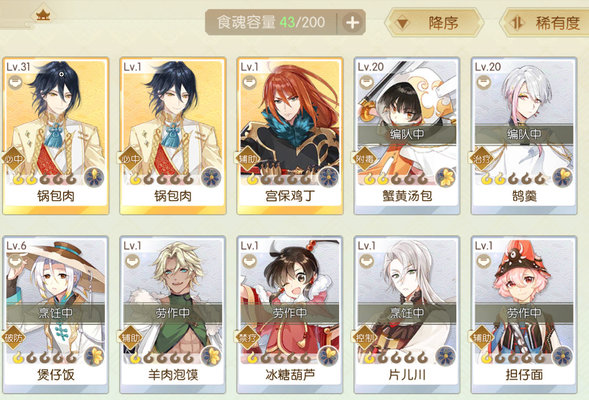Image resolution: width=589 pixels, height=400 pixels.
Task: Click the 编队中 status banner on 蟹黄汤包
Action: (x=407, y=134)
